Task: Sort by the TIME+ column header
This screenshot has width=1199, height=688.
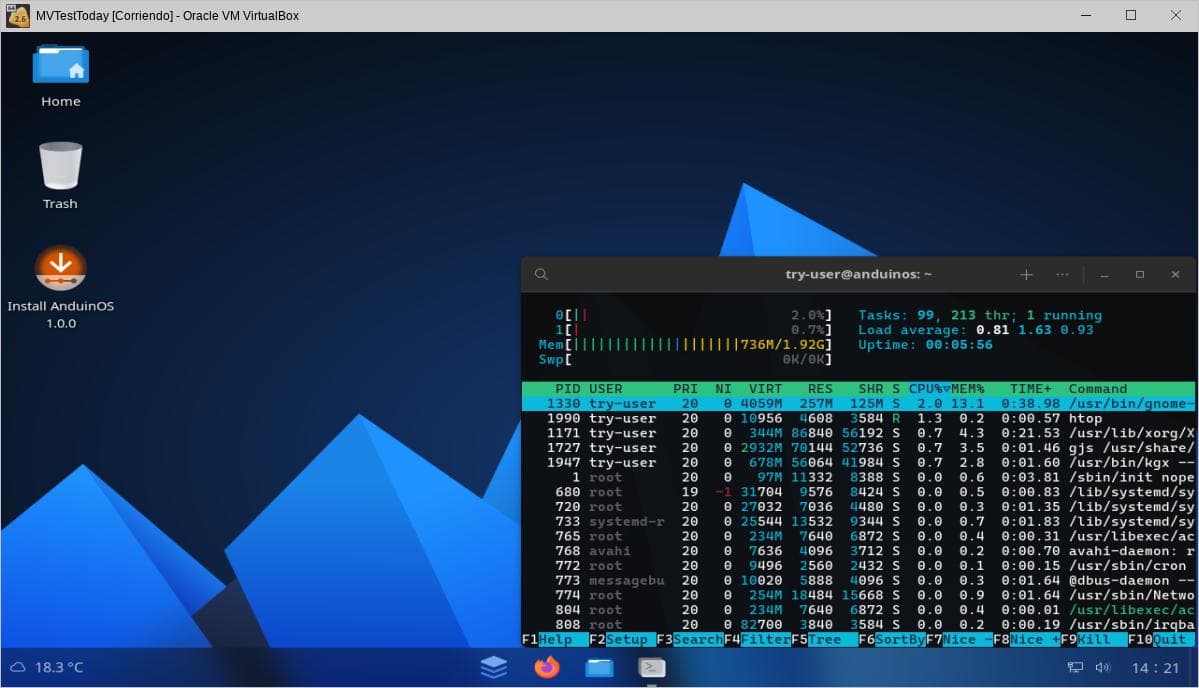Action: click(x=1030, y=388)
